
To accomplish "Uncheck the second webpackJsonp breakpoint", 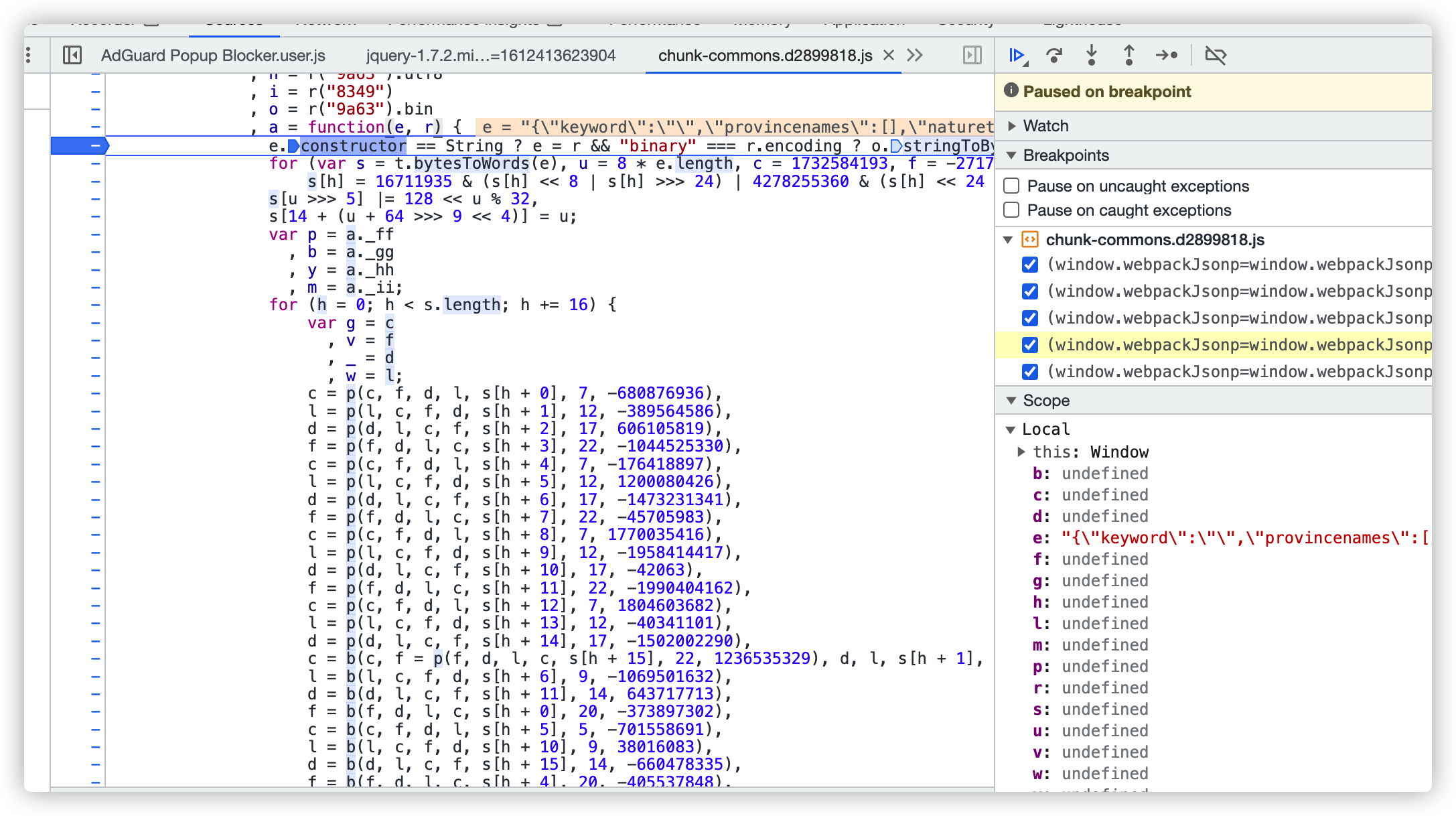I will click(1030, 291).
